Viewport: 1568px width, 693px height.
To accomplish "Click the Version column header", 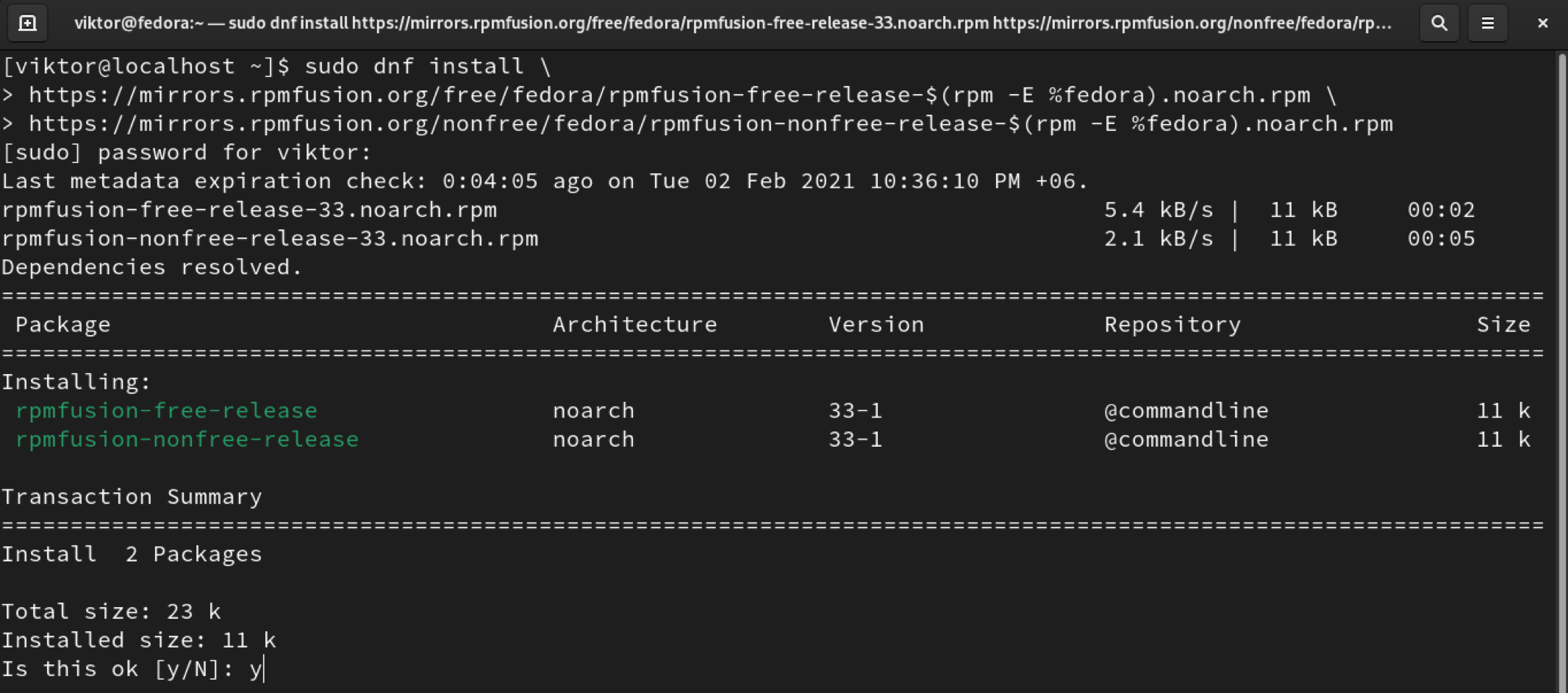I will [876, 324].
